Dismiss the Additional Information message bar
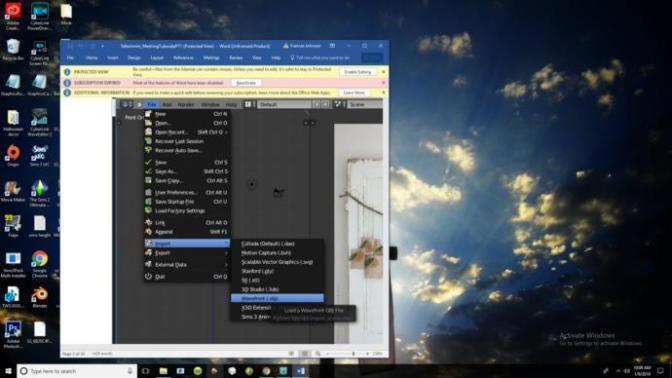 [x=384, y=93]
